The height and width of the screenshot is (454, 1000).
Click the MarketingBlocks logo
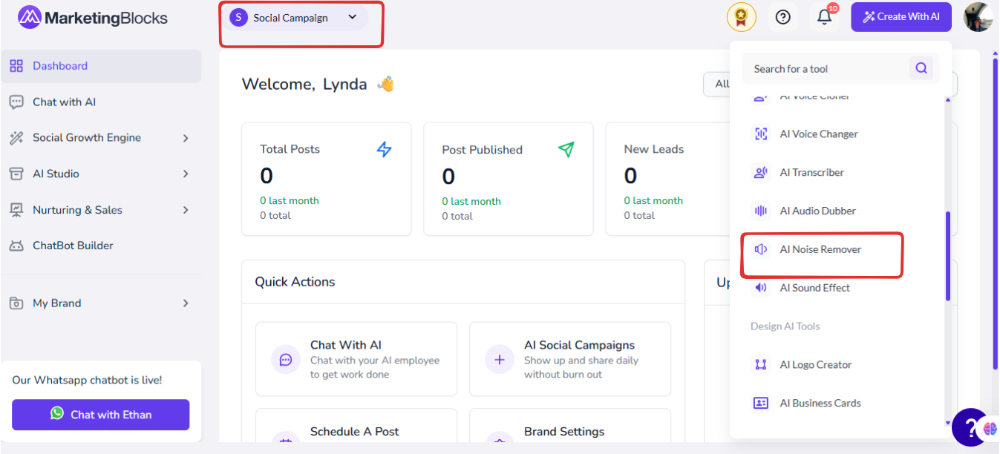(92, 18)
